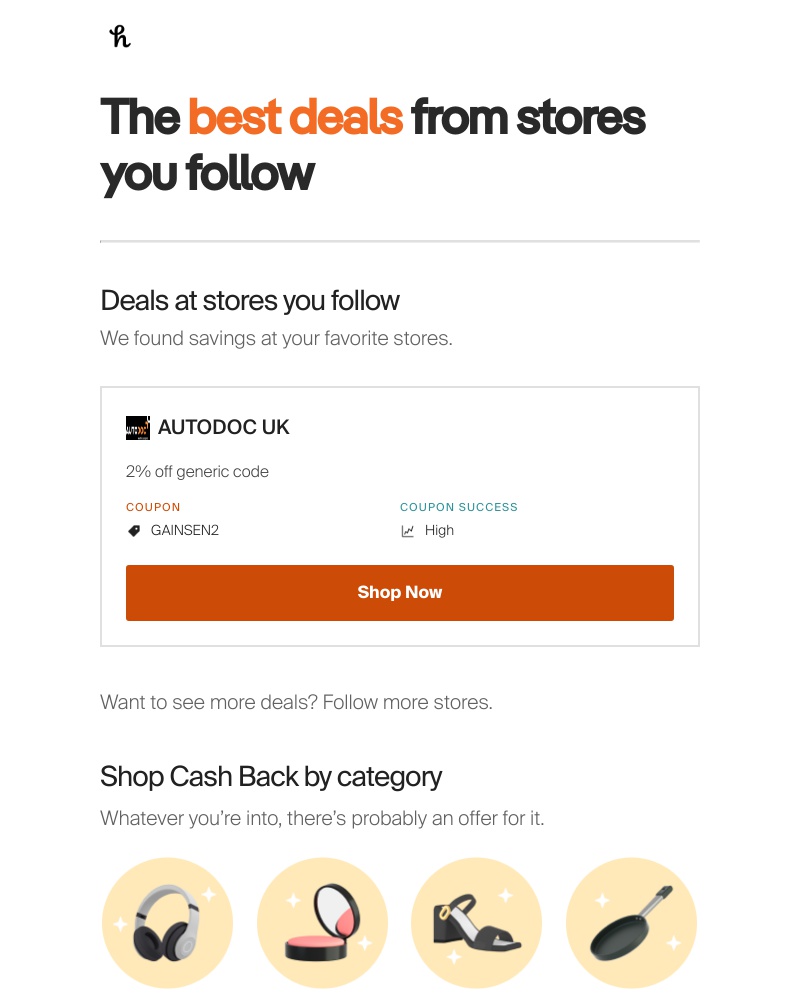Click the sandal Shoes category icon
This screenshot has width=800, height=1000.
(476, 922)
